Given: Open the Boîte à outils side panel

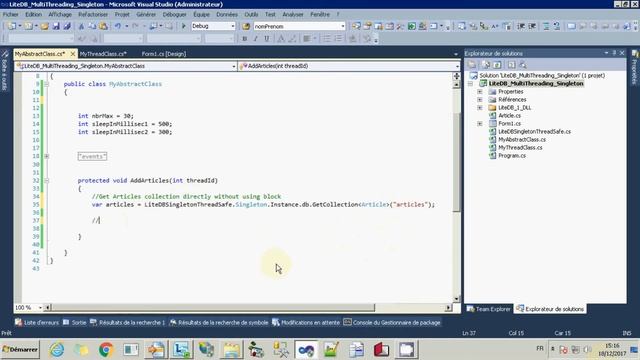Looking at the screenshot, I should 5,70.
